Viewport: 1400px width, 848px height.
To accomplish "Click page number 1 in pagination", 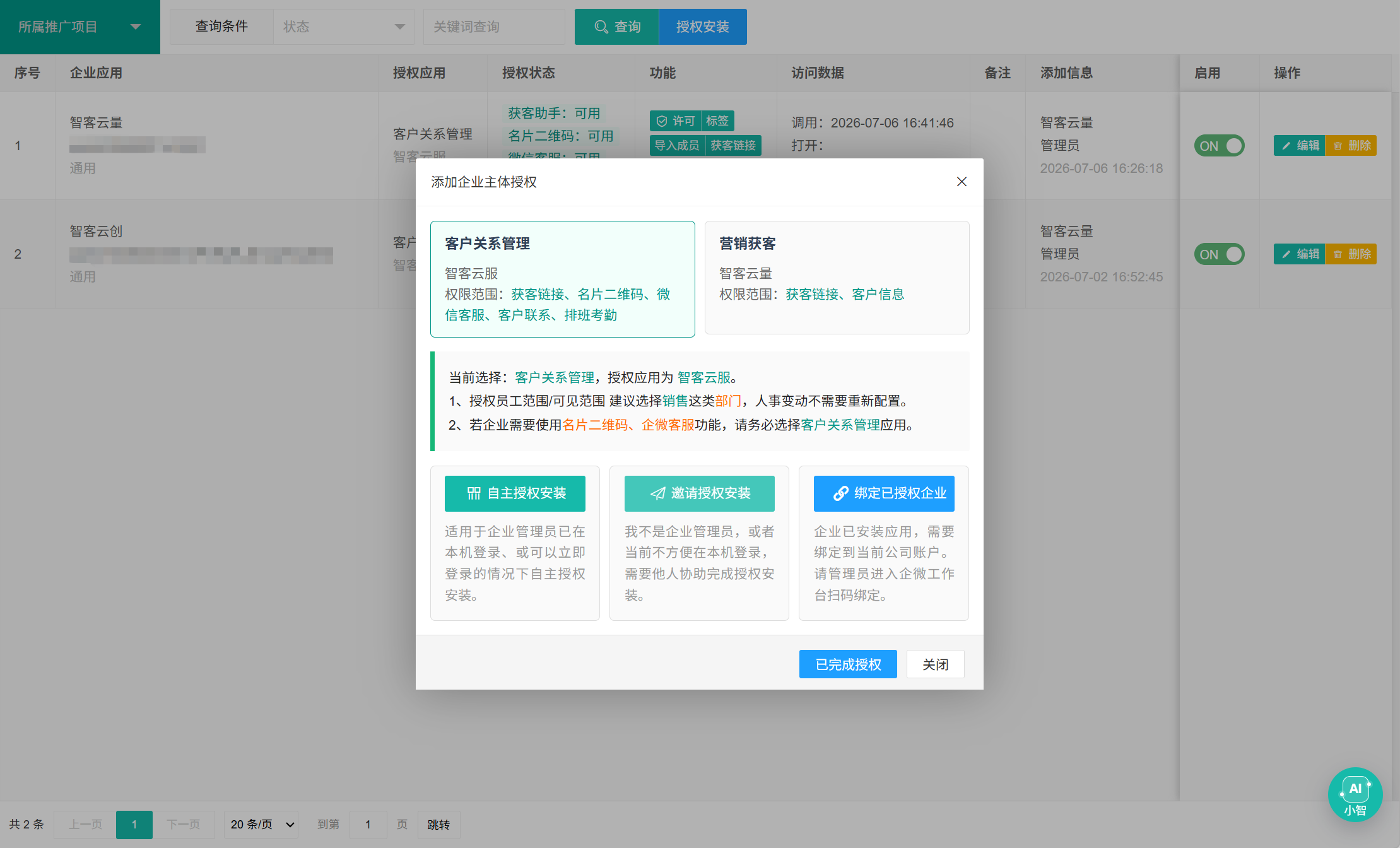I will click(x=134, y=825).
